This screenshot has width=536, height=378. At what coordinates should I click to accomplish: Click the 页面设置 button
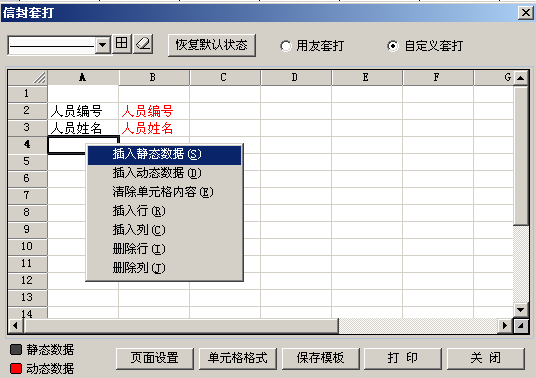pyautogui.click(x=155, y=359)
